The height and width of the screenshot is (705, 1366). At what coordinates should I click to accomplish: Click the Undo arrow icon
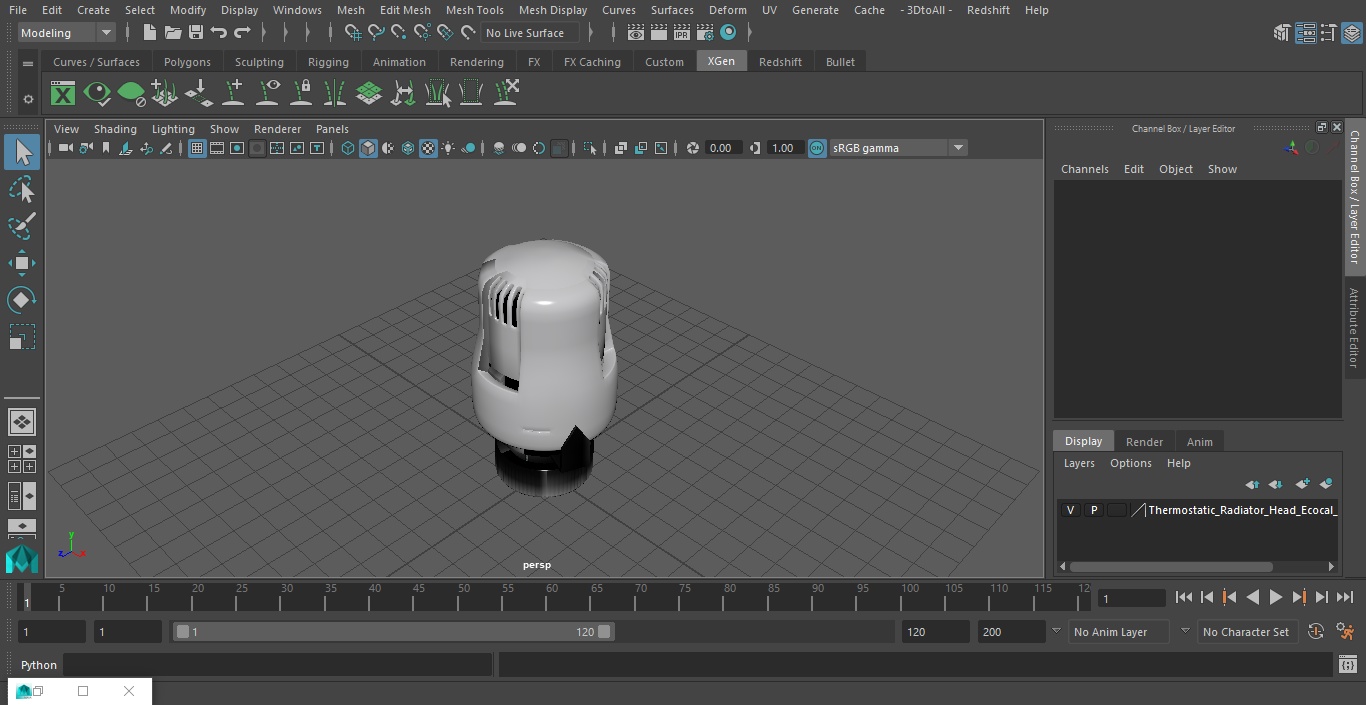click(219, 33)
